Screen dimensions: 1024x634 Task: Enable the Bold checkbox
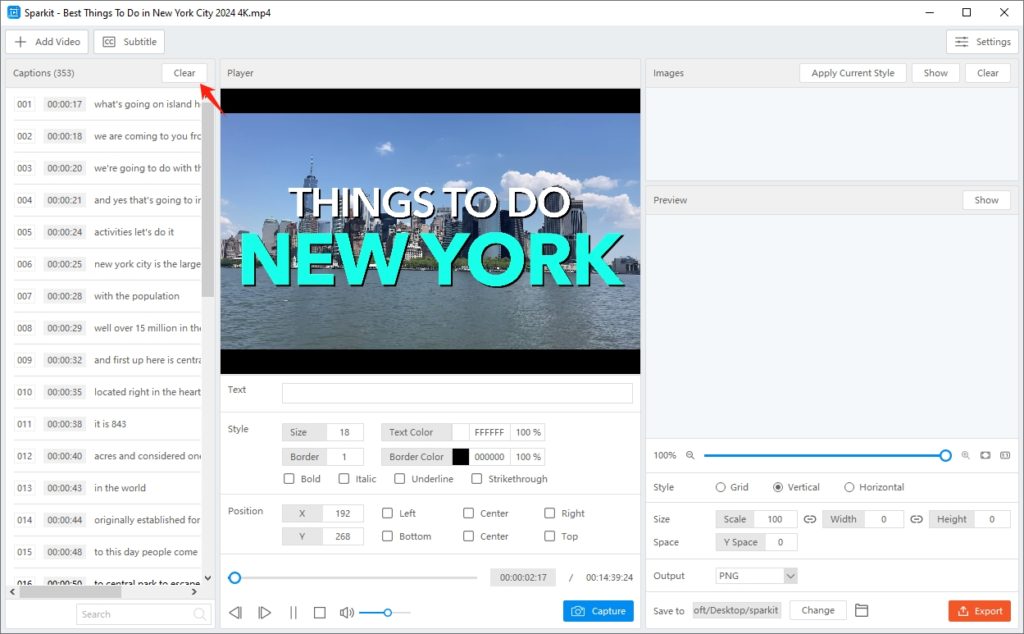289,479
